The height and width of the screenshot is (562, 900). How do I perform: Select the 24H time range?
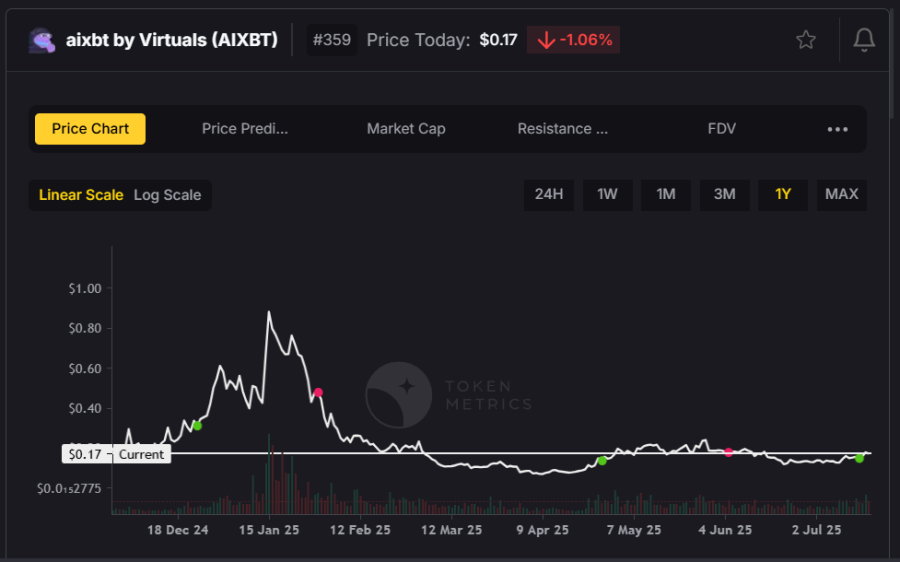[549, 194]
